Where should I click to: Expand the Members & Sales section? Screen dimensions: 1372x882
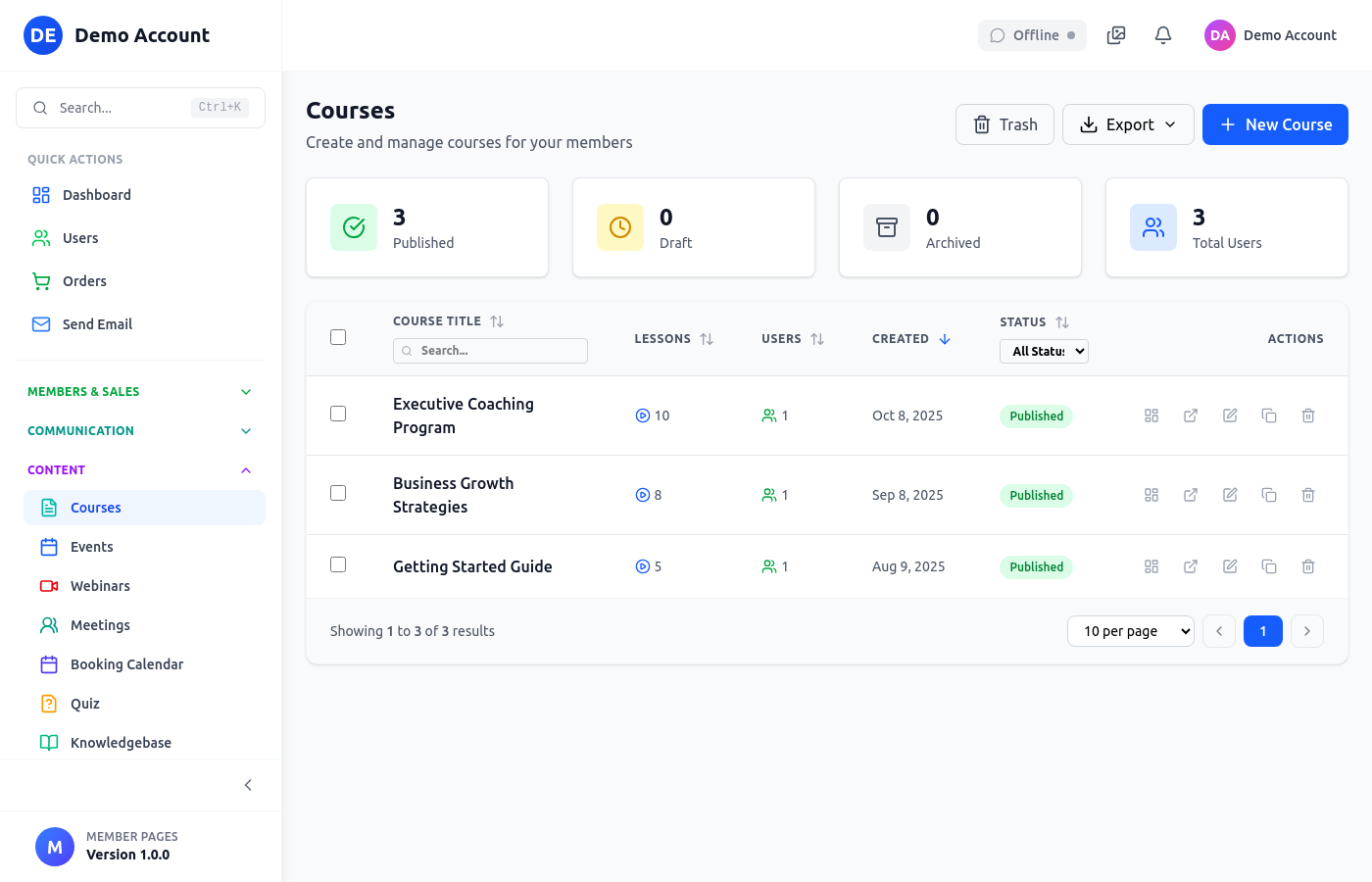[x=140, y=391]
